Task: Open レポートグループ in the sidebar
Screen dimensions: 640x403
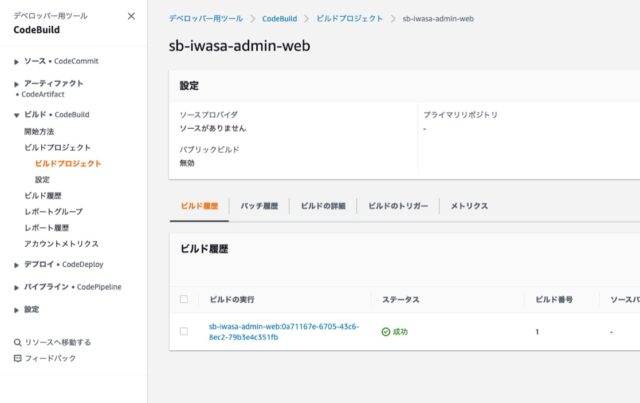Action: pyautogui.click(x=53, y=212)
